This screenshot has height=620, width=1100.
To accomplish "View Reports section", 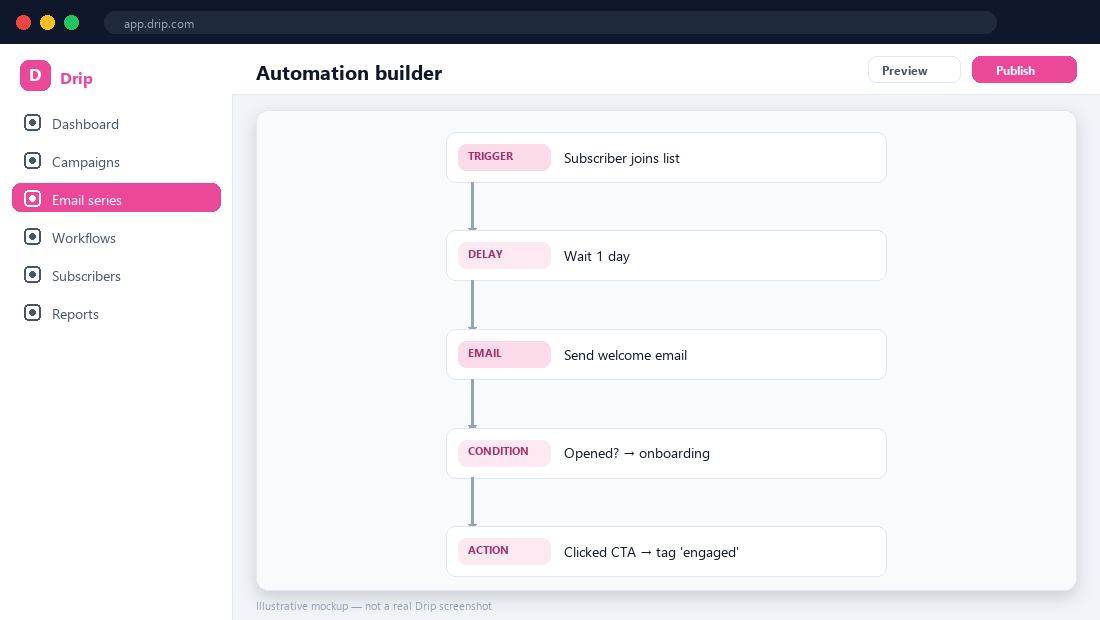I will pos(116,314).
